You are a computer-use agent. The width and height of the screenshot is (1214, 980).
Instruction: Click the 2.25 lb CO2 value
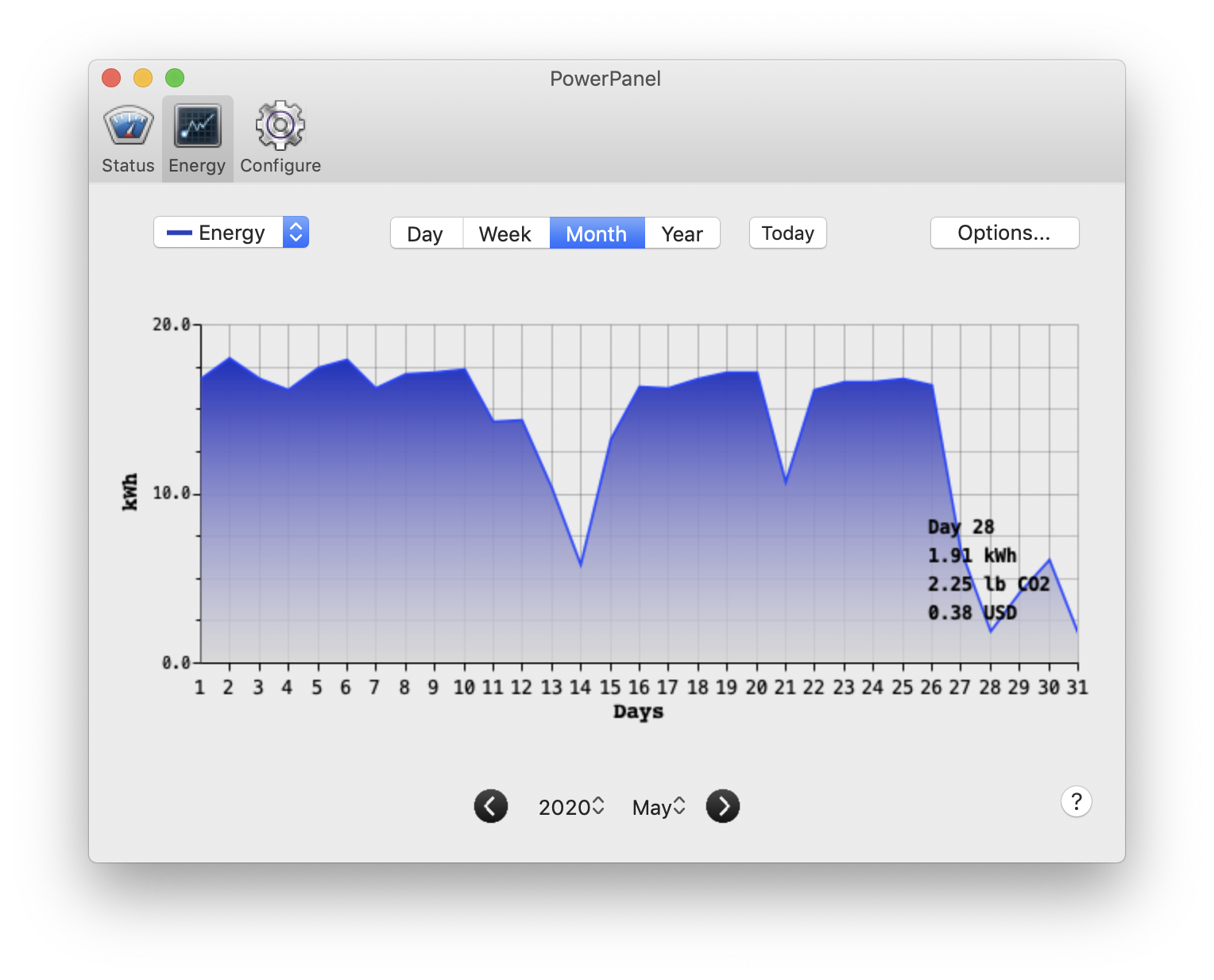[x=988, y=584]
